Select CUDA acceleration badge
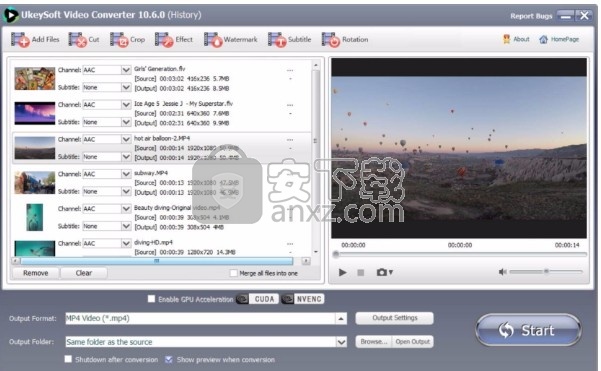This screenshot has height=371, width=601. (x=258, y=299)
